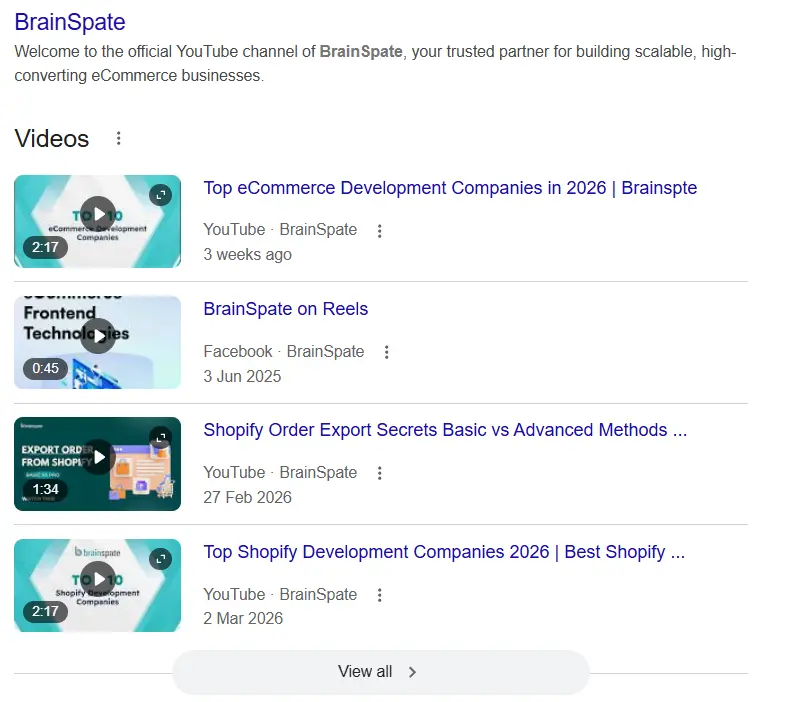Viewport: 785px width, 702px height.
Task: Expand preview on the Shopify Development Companies thumbnail
Action: pos(160,559)
